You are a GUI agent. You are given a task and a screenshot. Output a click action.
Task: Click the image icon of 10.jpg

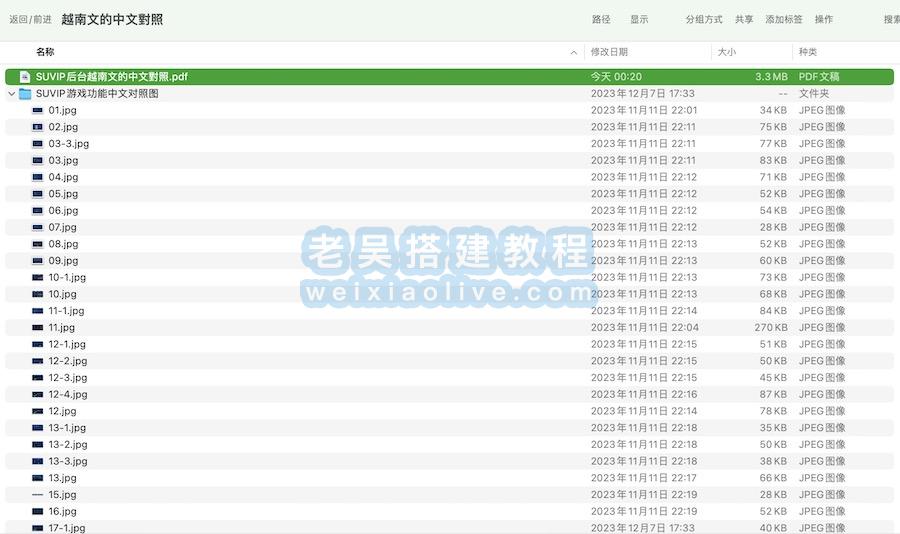pos(38,294)
